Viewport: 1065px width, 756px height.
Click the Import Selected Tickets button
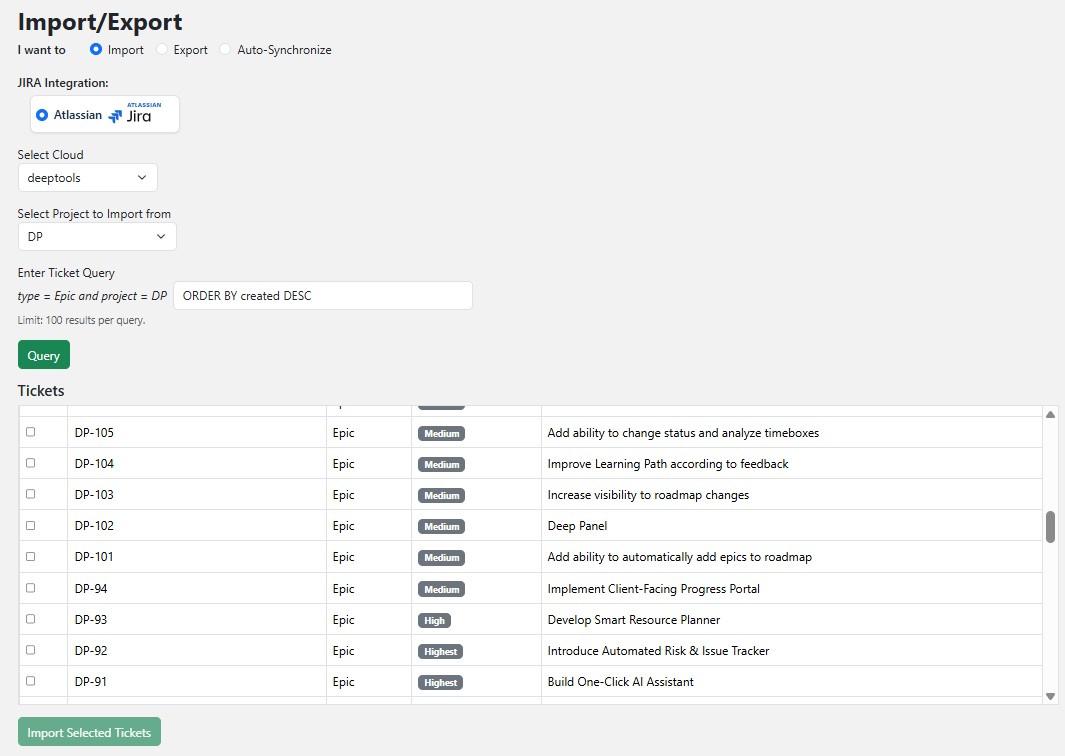[x=89, y=732]
